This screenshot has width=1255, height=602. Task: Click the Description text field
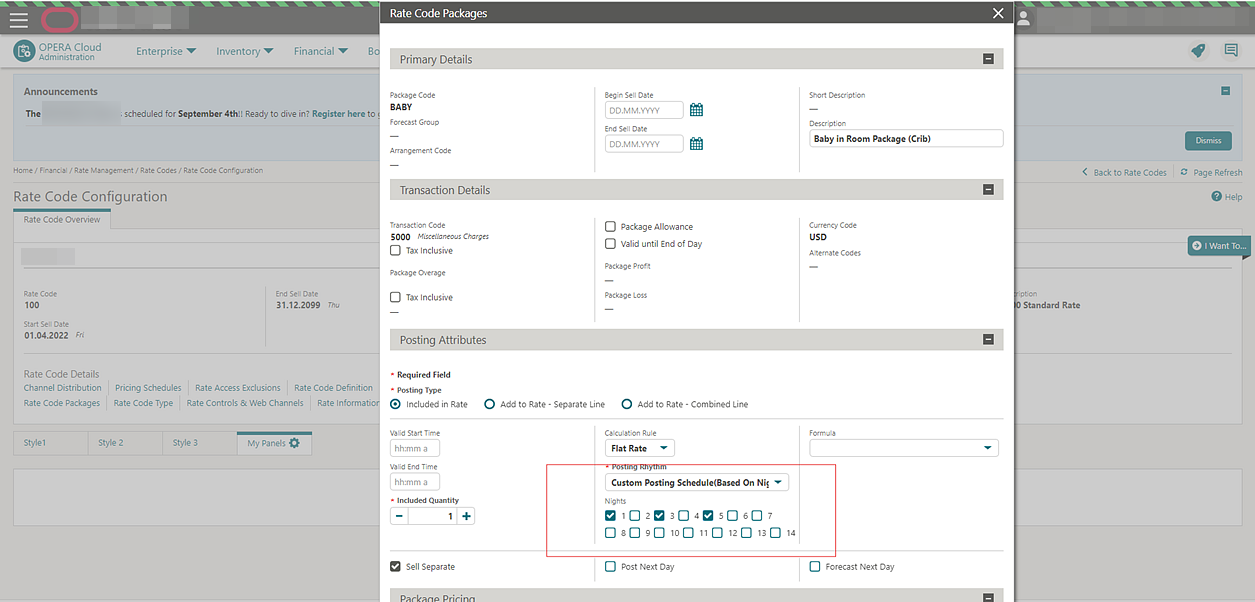pos(906,139)
